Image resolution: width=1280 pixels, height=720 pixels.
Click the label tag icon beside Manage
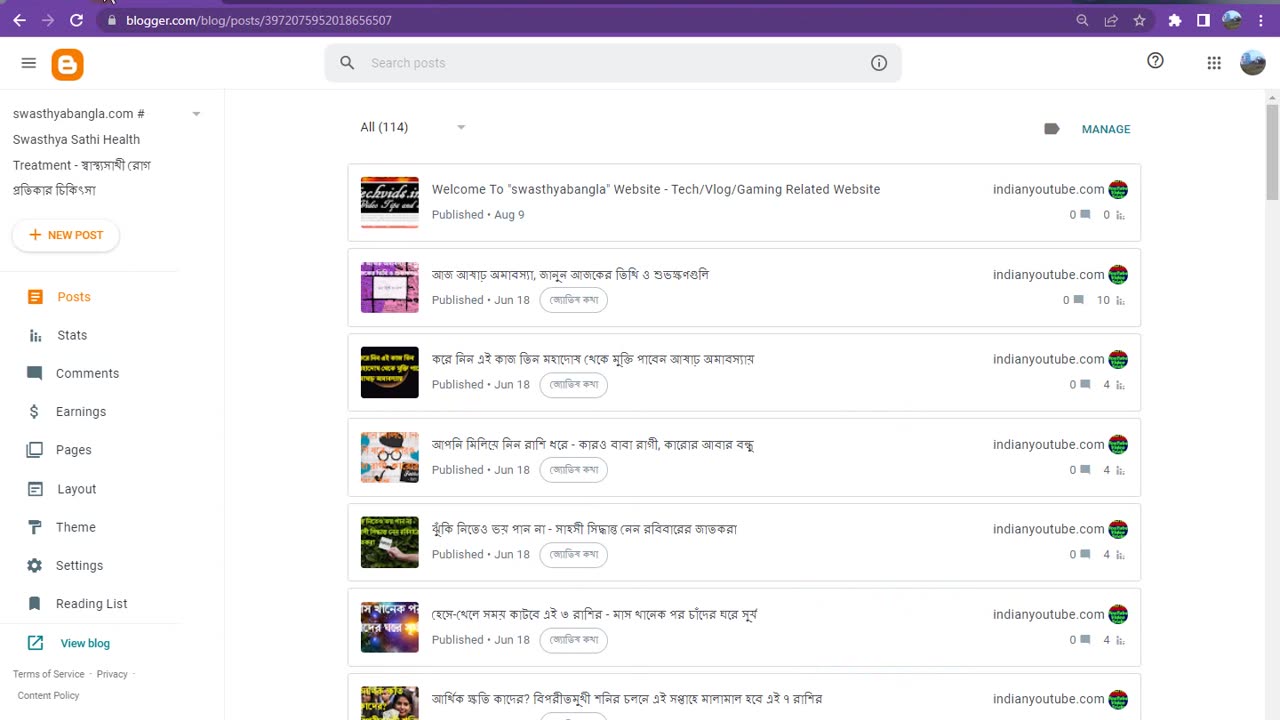point(1051,129)
